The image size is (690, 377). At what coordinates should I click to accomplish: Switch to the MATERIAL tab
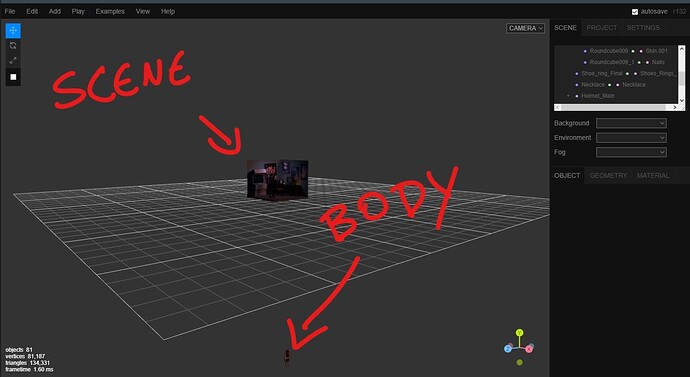point(653,176)
